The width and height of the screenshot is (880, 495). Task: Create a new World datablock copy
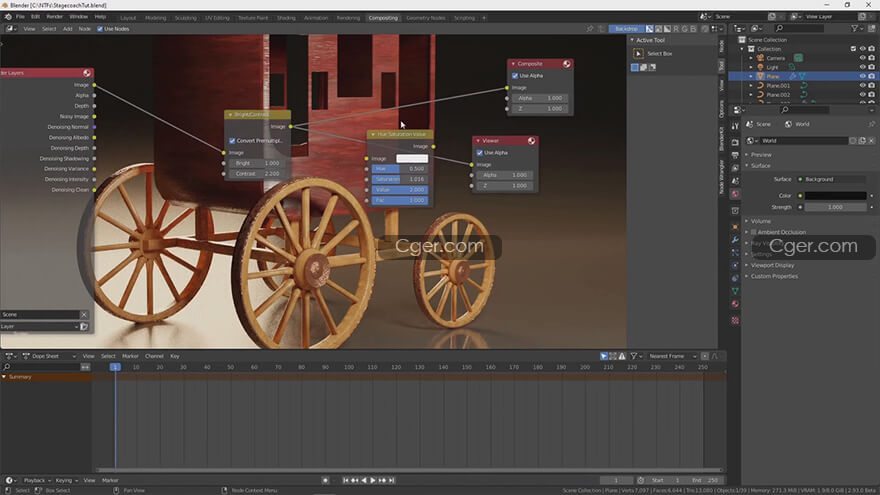coord(862,141)
